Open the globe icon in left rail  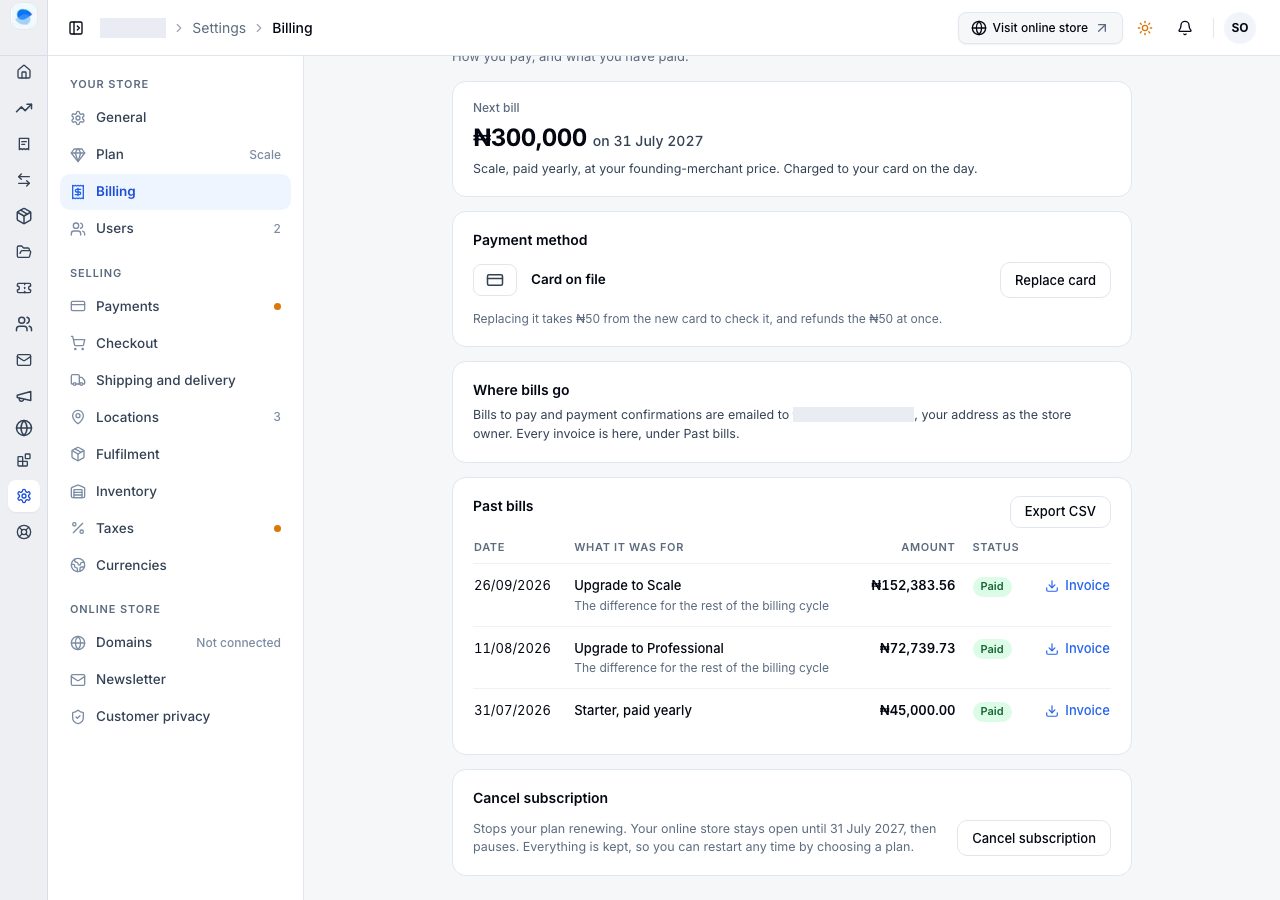coord(24,428)
